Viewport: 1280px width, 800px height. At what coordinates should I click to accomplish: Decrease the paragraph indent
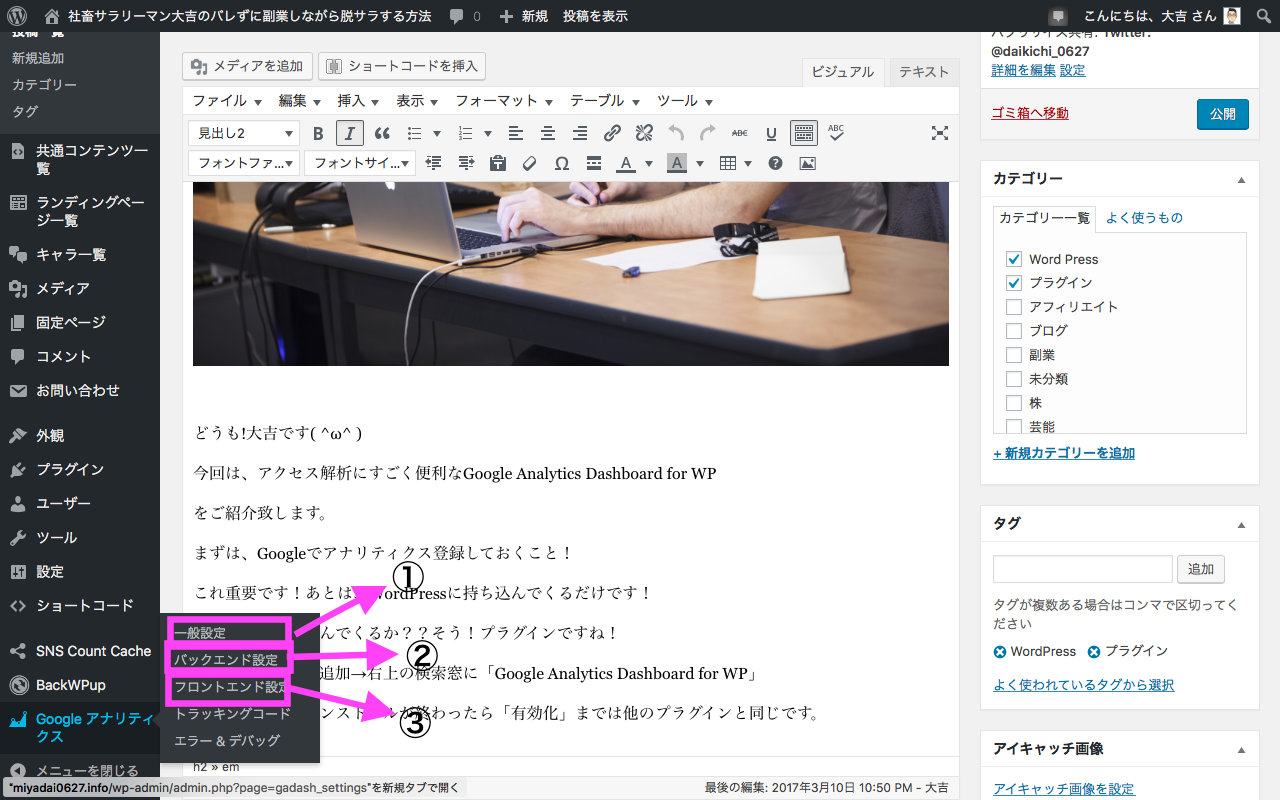(x=434, y=163)
